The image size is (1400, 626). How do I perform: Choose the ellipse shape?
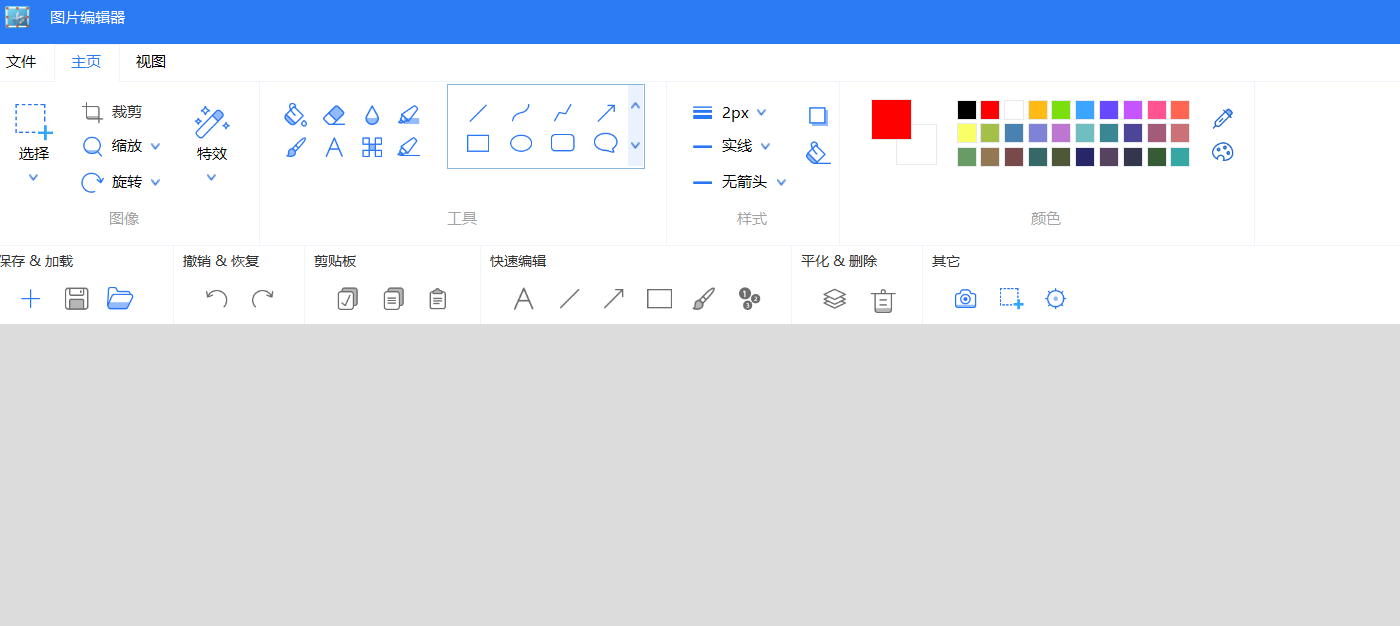521,143
